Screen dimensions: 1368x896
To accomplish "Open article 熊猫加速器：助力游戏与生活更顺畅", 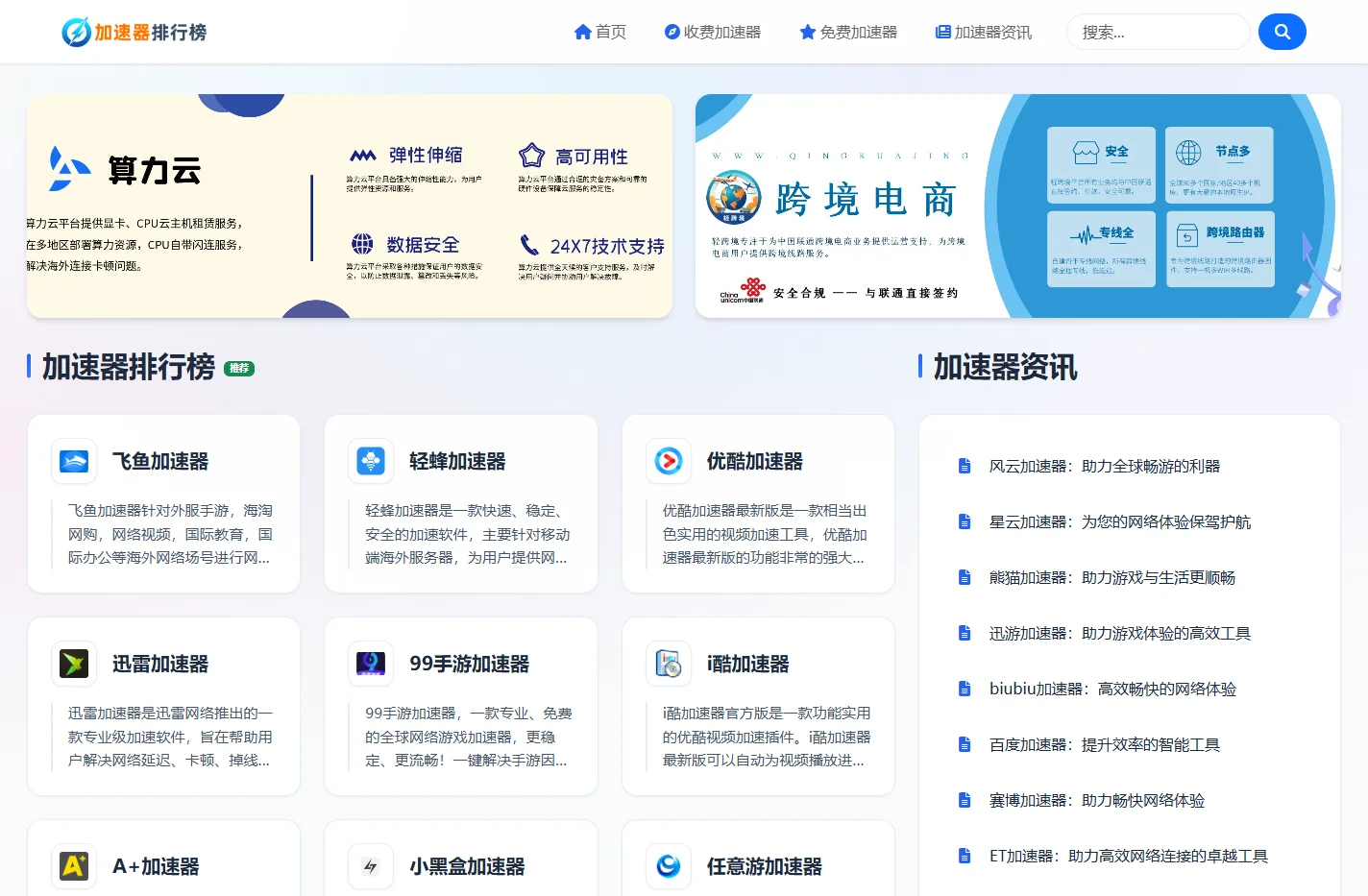I will click(x=1112, y=577).
